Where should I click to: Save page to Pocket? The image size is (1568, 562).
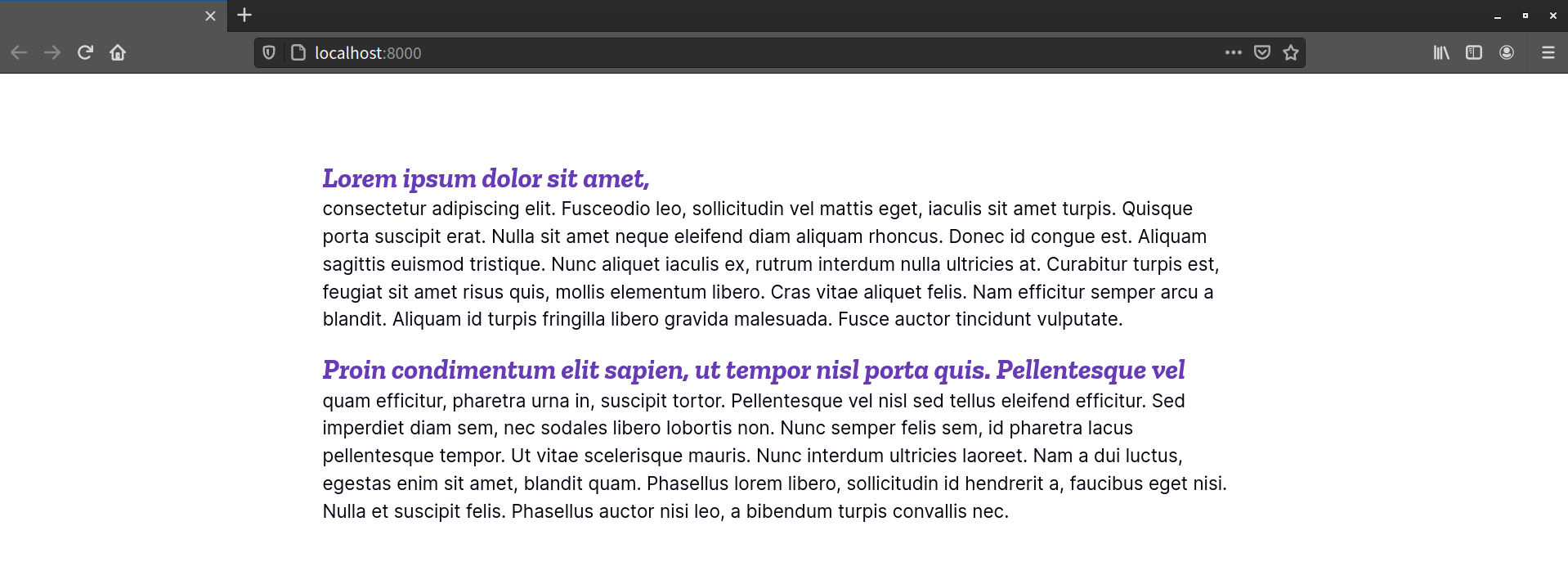pyautogui.click(x=1262, y=53)
